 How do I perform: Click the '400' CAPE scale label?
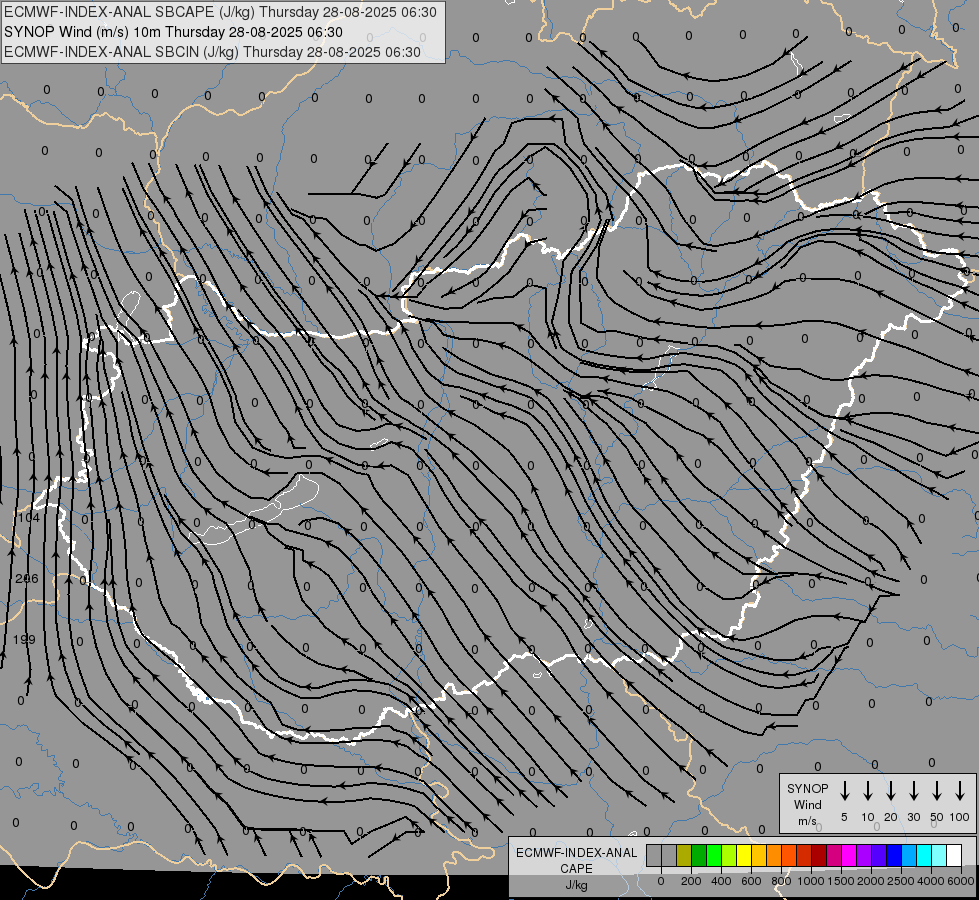pyautogui.click(x=721, y=881)
